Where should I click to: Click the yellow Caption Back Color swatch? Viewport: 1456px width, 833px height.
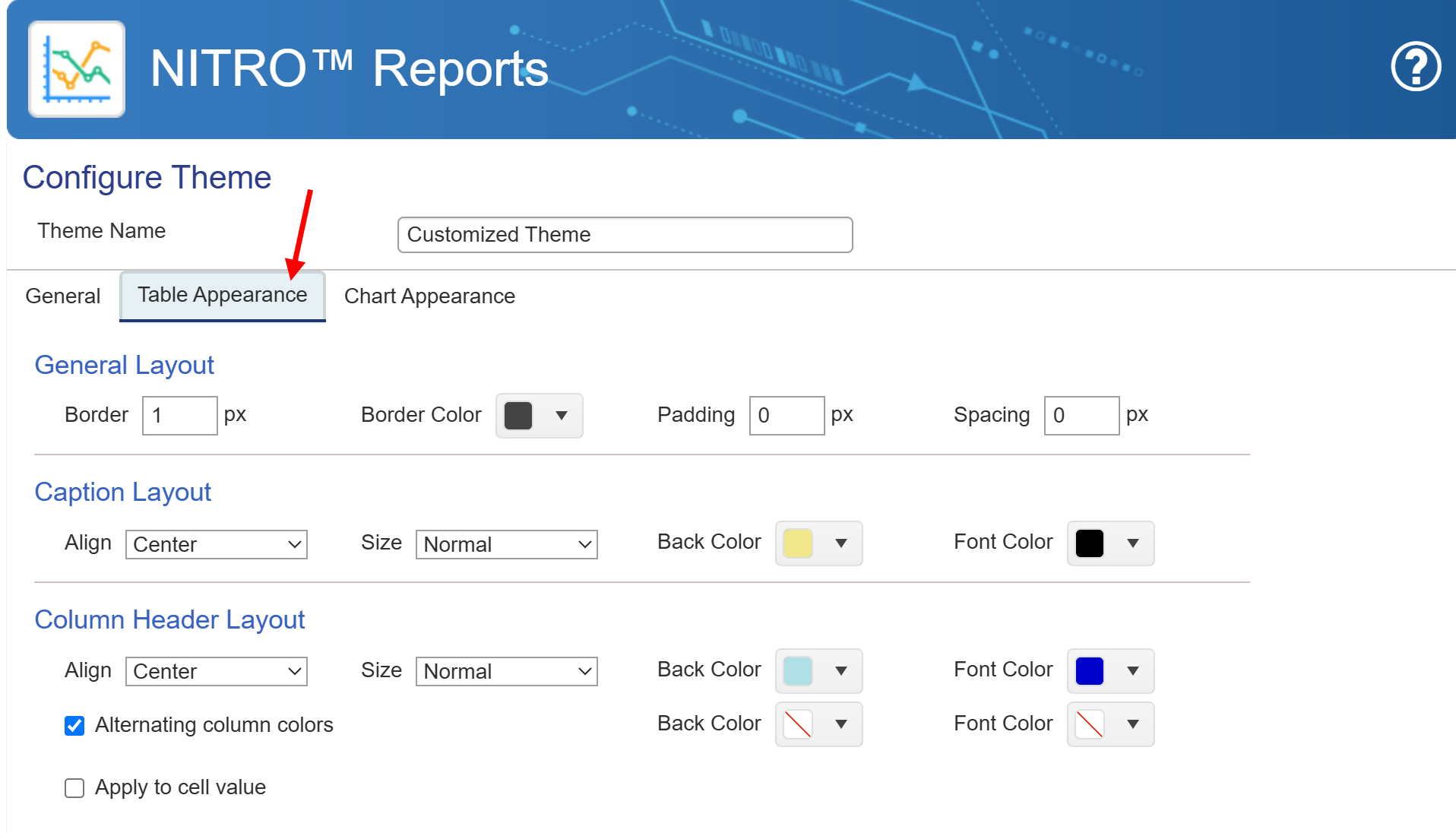(797, 543)
